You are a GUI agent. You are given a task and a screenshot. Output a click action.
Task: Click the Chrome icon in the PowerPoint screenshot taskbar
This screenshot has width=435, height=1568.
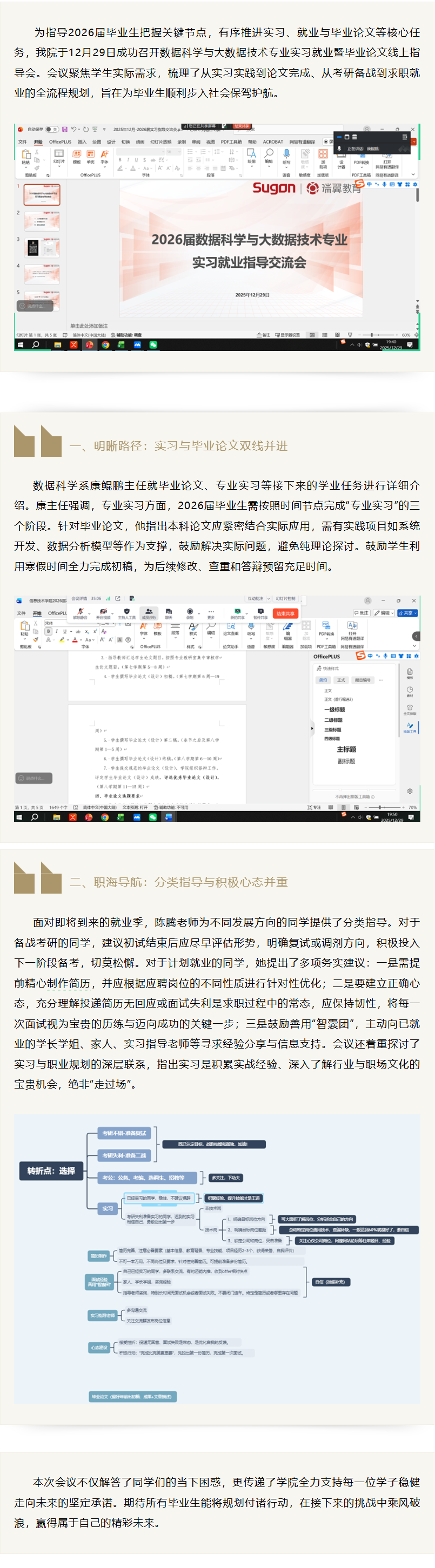(105, 344)
